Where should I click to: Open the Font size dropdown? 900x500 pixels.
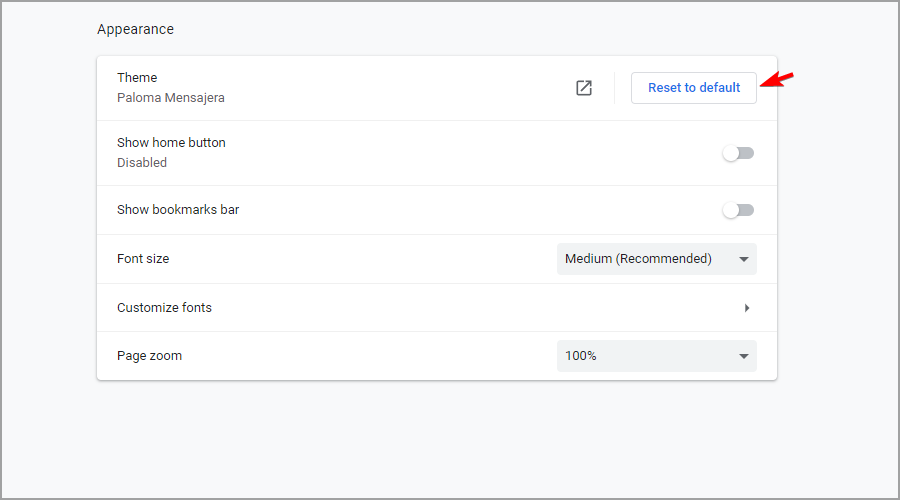657,259
